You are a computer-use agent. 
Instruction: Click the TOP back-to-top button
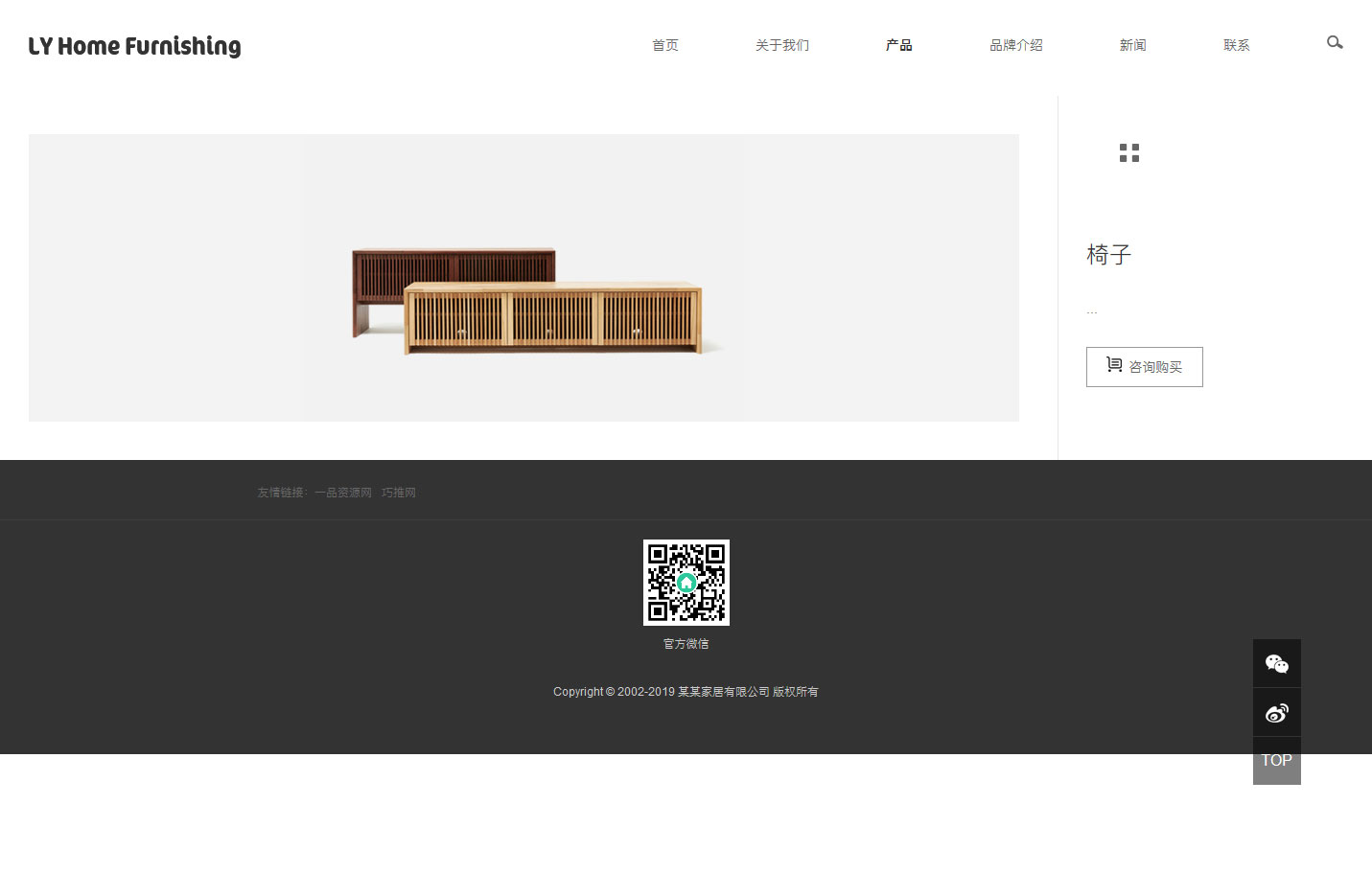(x=1276, y=761)
